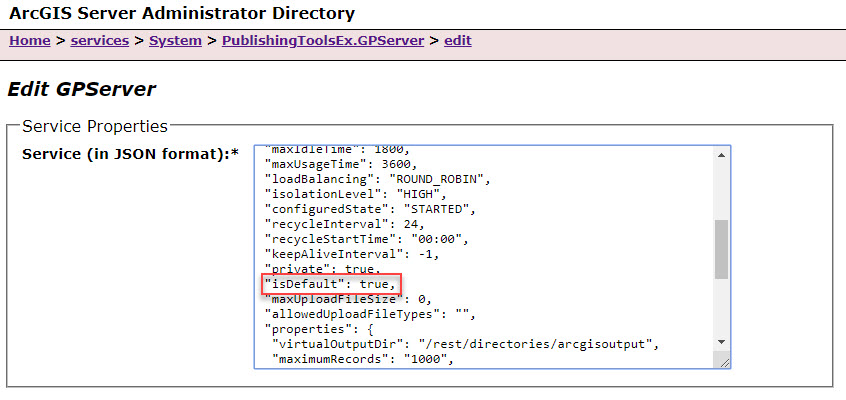The image size is (846, 400).
Task: Click the "private": true line
Action: point(323,269)
